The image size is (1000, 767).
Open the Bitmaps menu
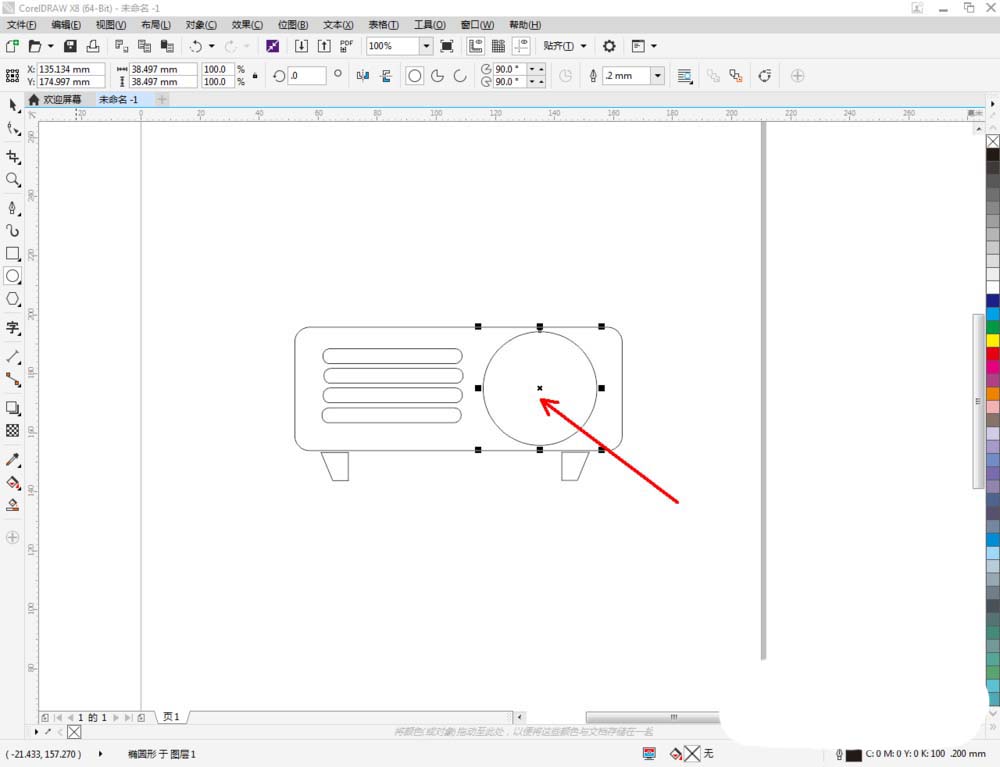pyautogui.click(x=293, y=25)
